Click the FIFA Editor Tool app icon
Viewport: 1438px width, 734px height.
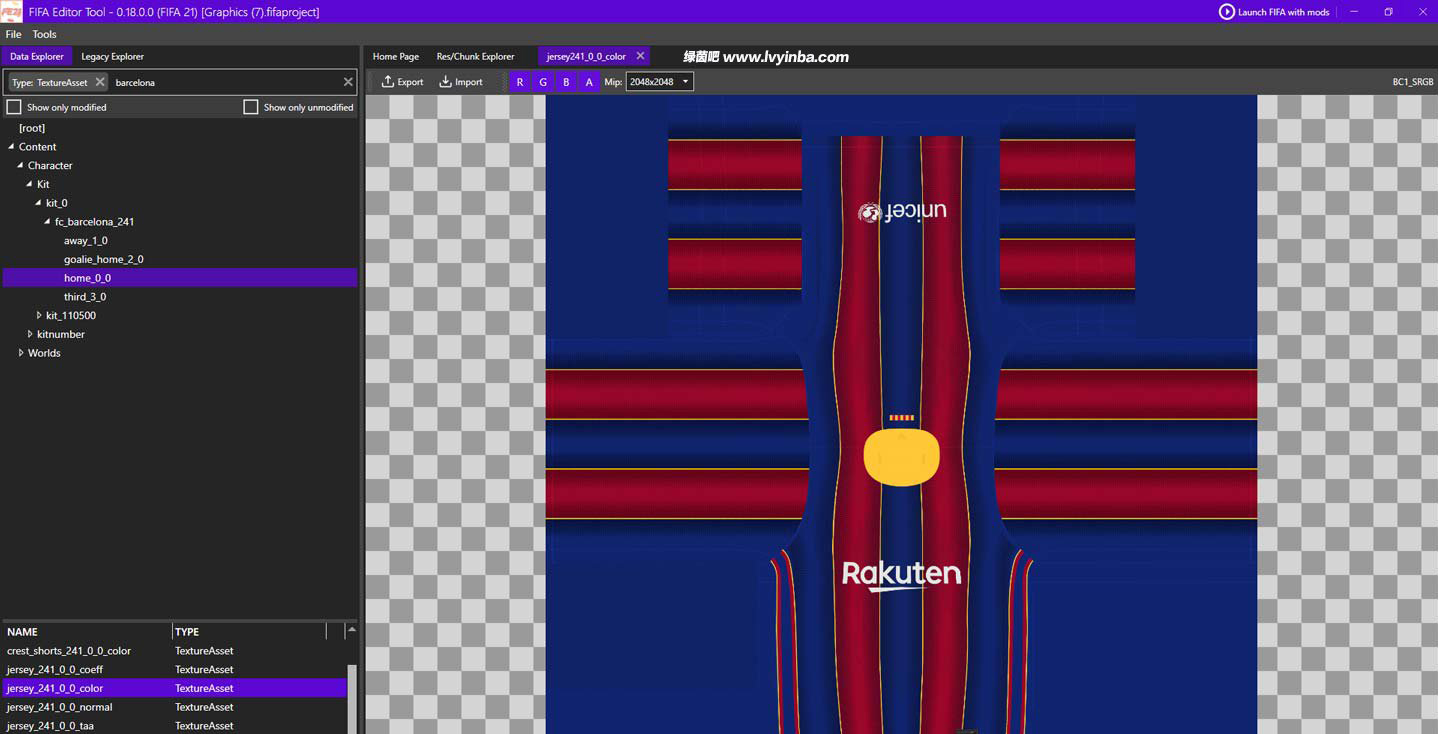click(x=12, y=12)
